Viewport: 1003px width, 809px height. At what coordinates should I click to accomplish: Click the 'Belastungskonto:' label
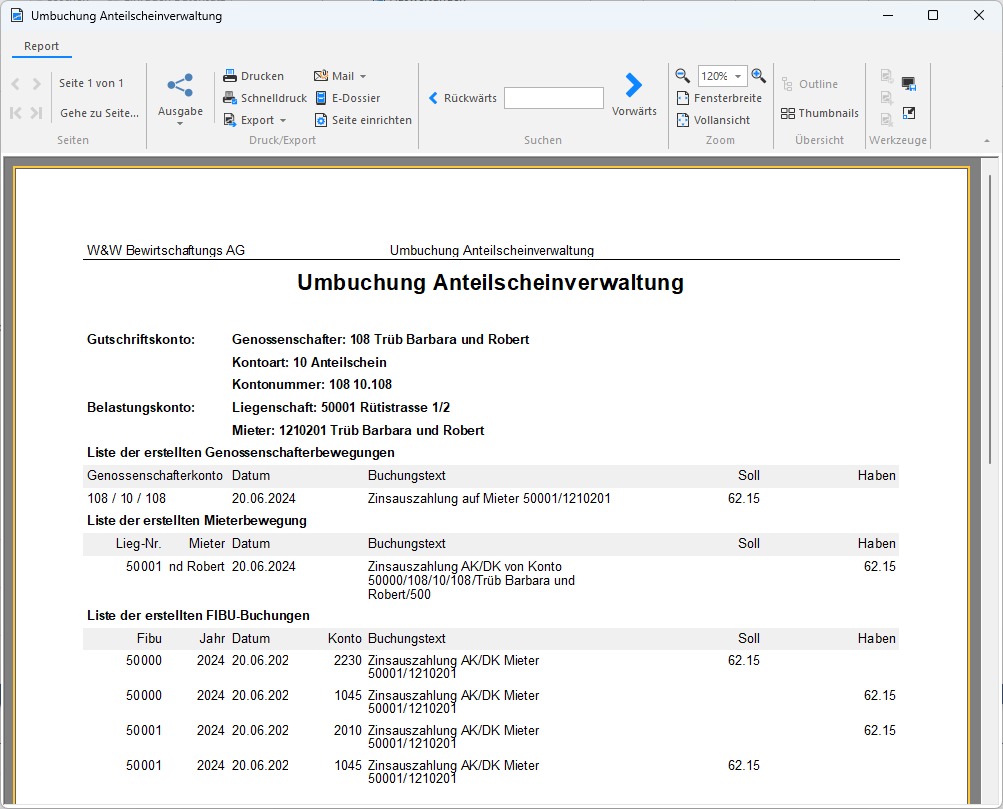click(141, 407)
